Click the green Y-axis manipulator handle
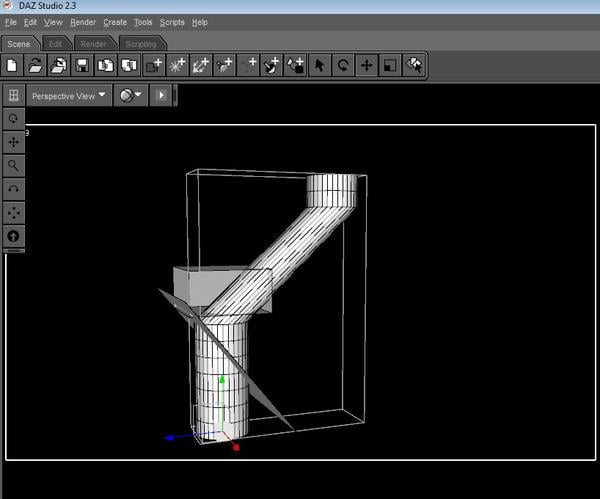 pos(222,380)
